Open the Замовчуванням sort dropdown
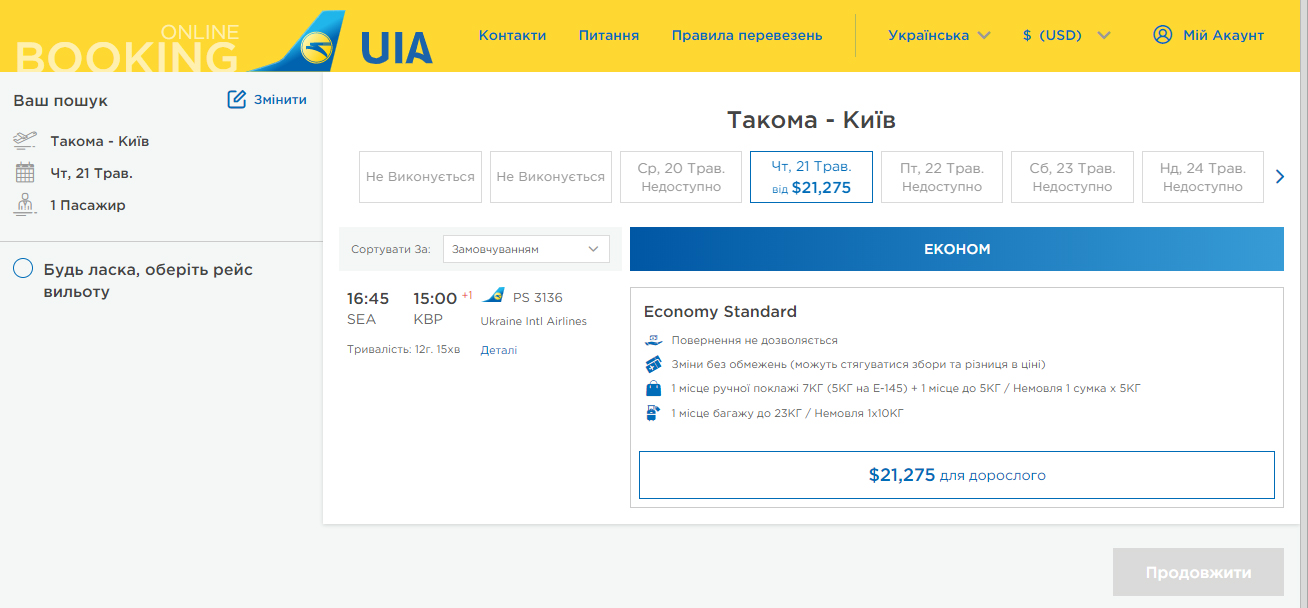1308x608 pixels. 526,249
